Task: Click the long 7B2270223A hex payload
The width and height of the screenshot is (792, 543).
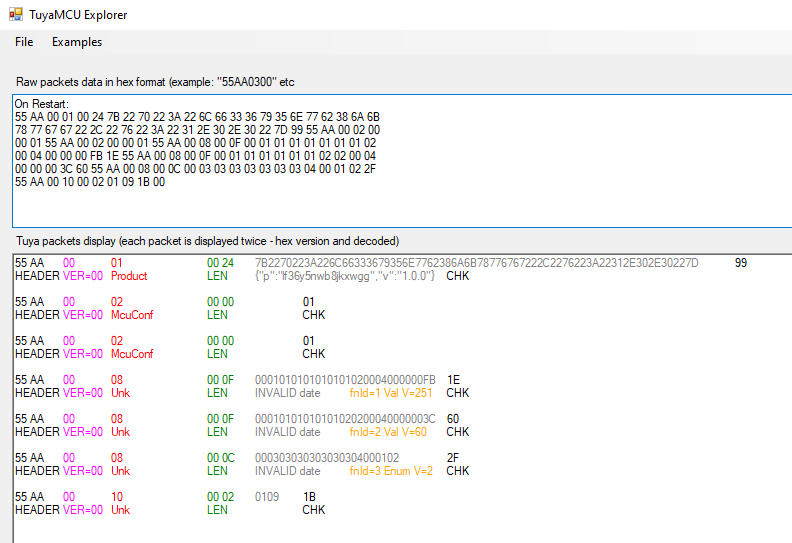Action: (x=476, y=263)
